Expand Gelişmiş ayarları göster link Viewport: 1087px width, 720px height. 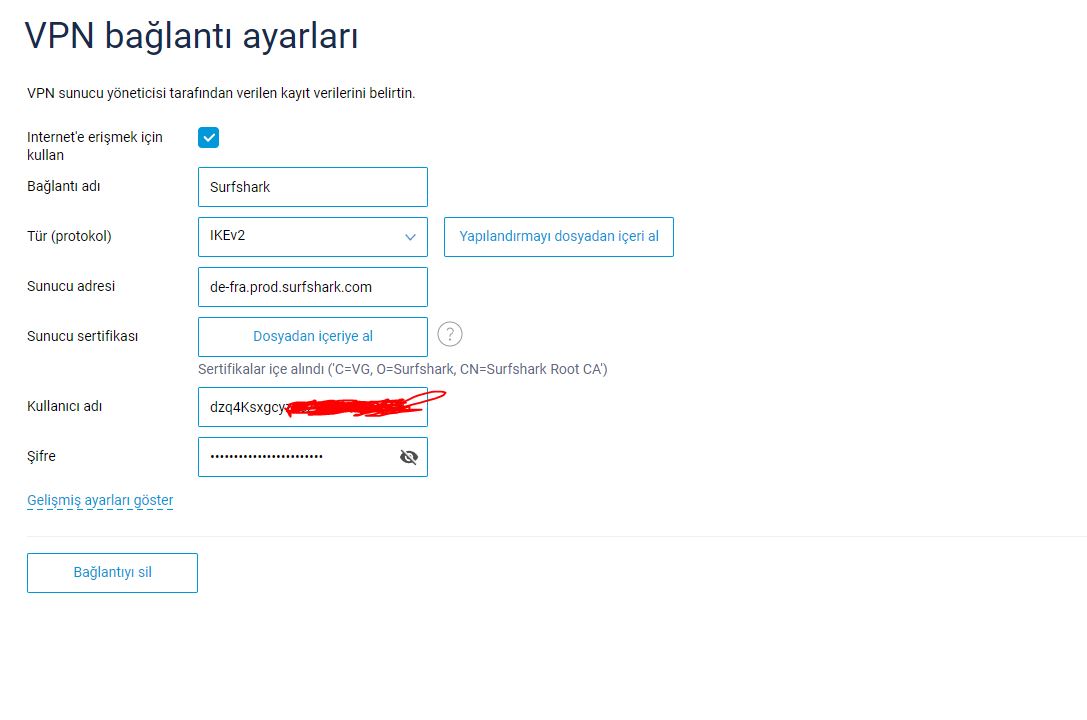click(100, 500)
